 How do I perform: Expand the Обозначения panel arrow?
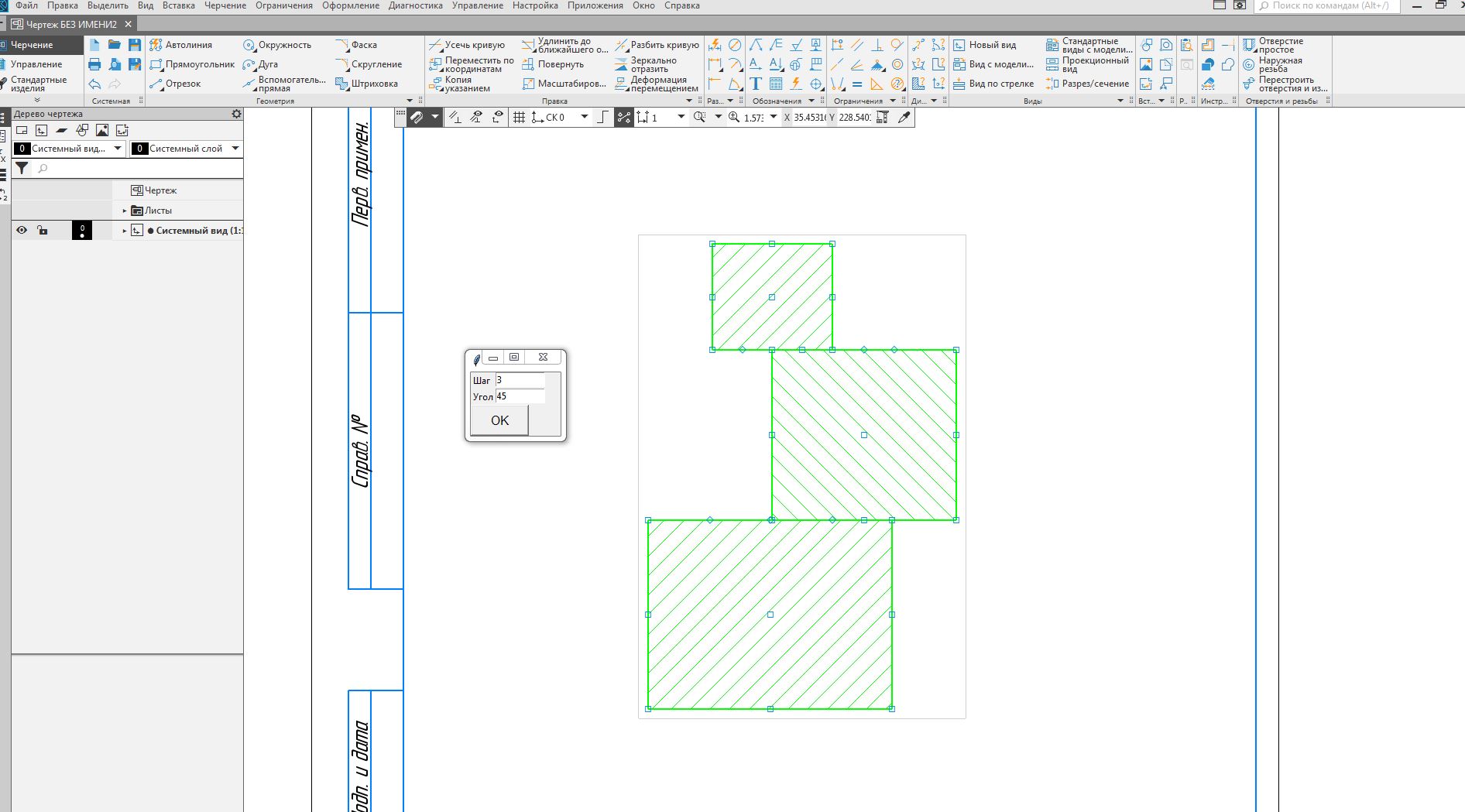(811, 101)
